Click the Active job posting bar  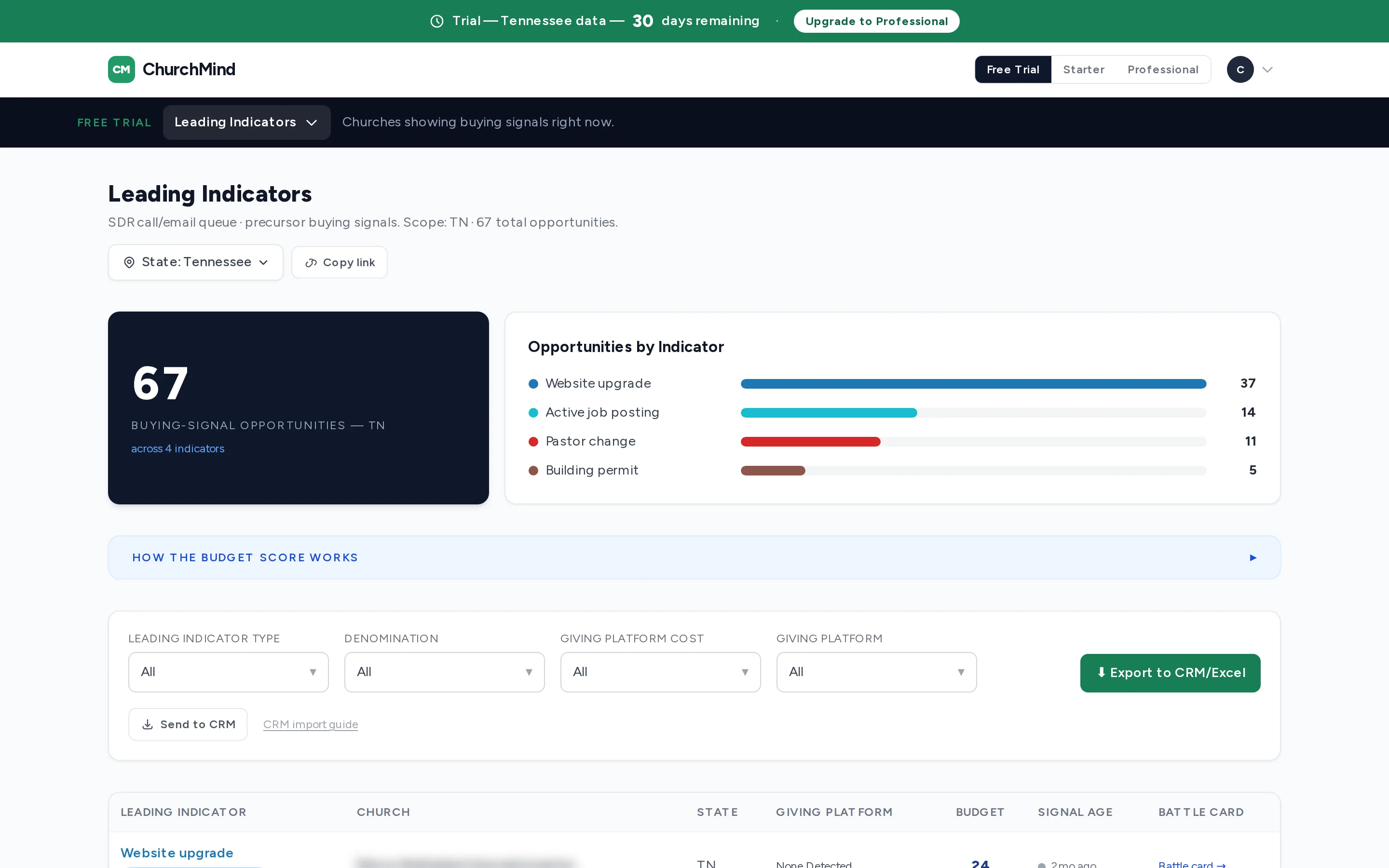(x=829, y=413)
